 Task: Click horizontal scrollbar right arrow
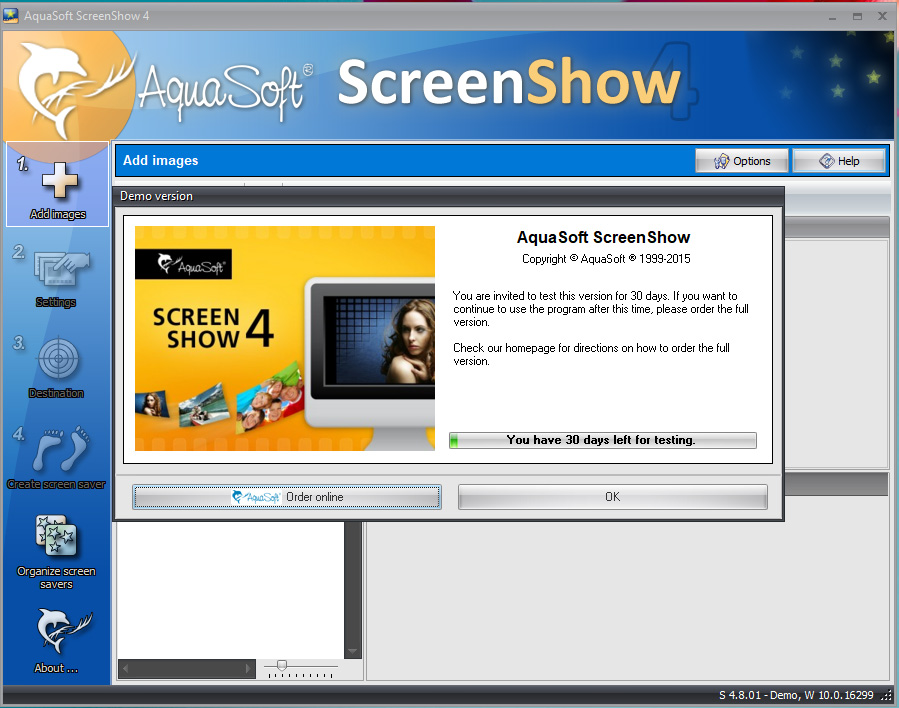248,668
